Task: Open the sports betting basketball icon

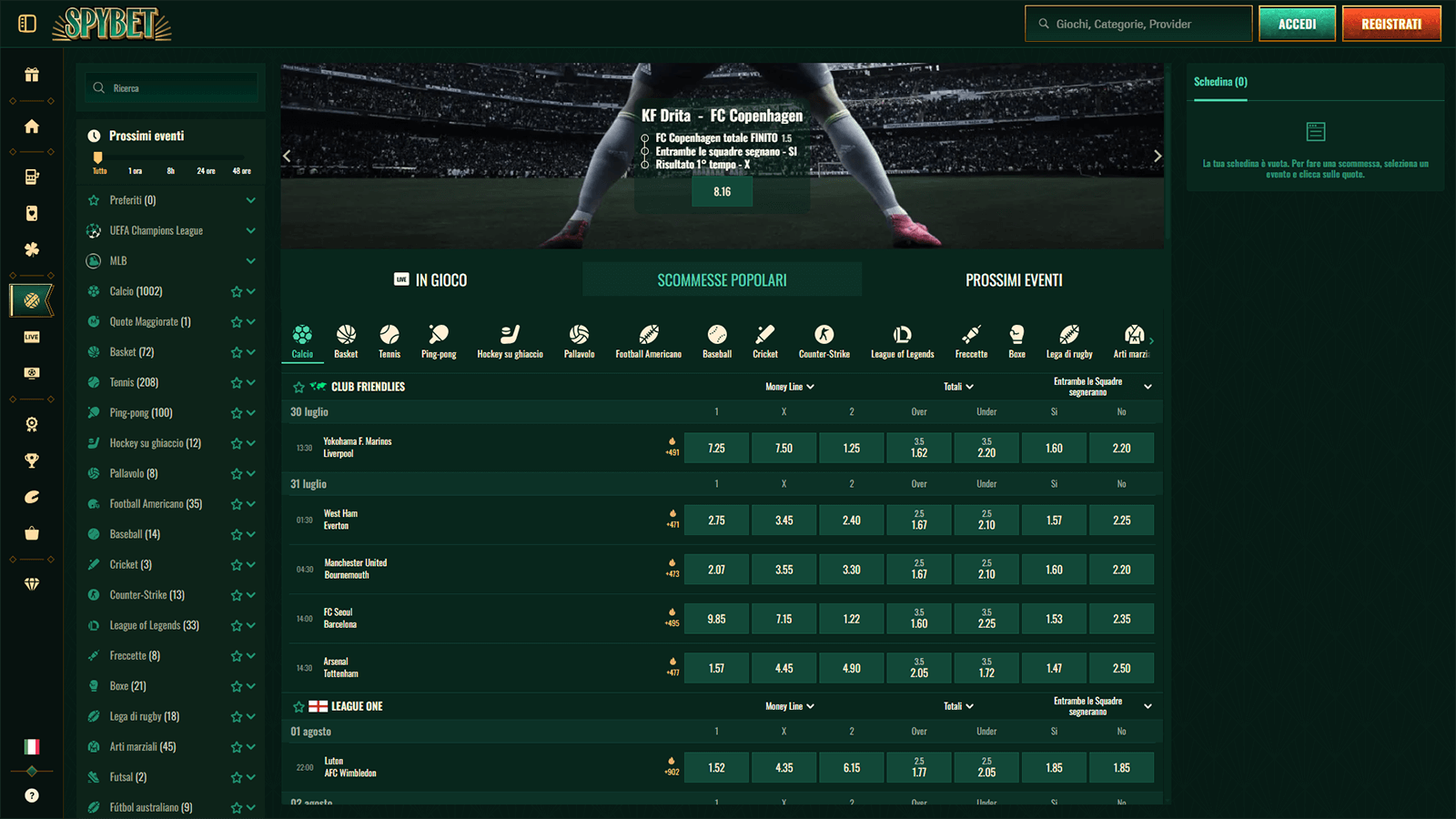Action: [32, 299]
